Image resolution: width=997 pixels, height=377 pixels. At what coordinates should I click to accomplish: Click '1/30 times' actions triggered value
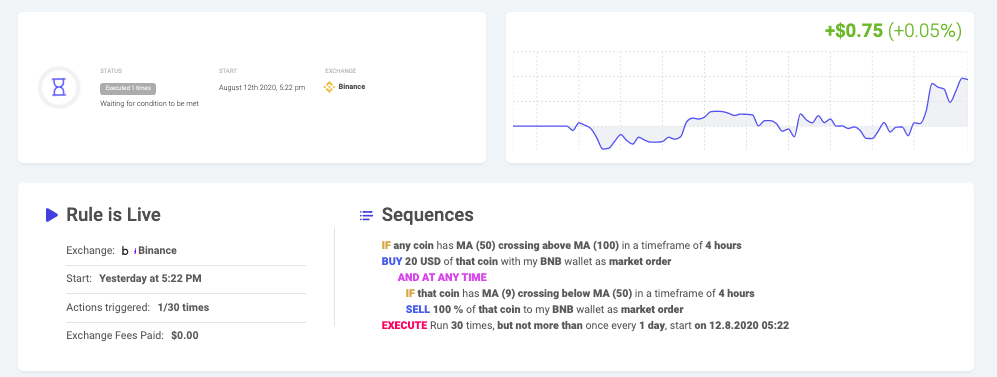click(x=183, y=307)
